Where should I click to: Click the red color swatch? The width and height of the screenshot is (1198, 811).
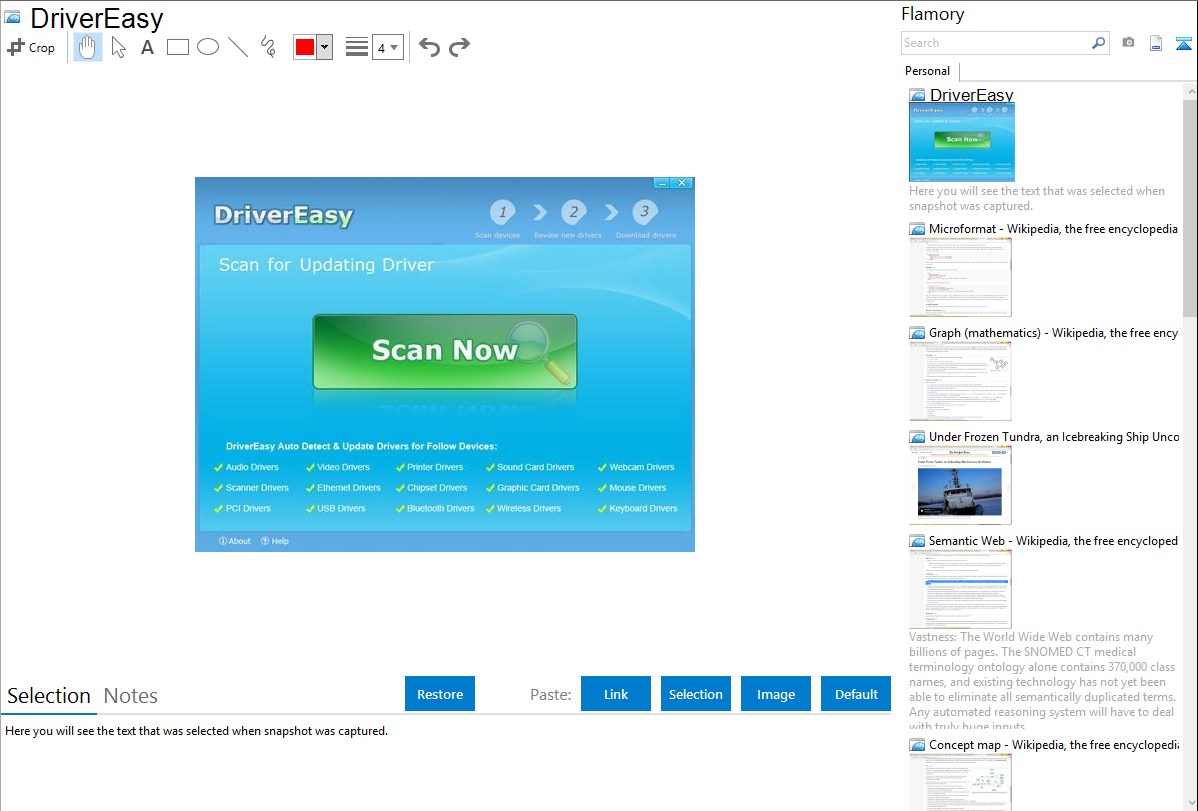point(305,47)
